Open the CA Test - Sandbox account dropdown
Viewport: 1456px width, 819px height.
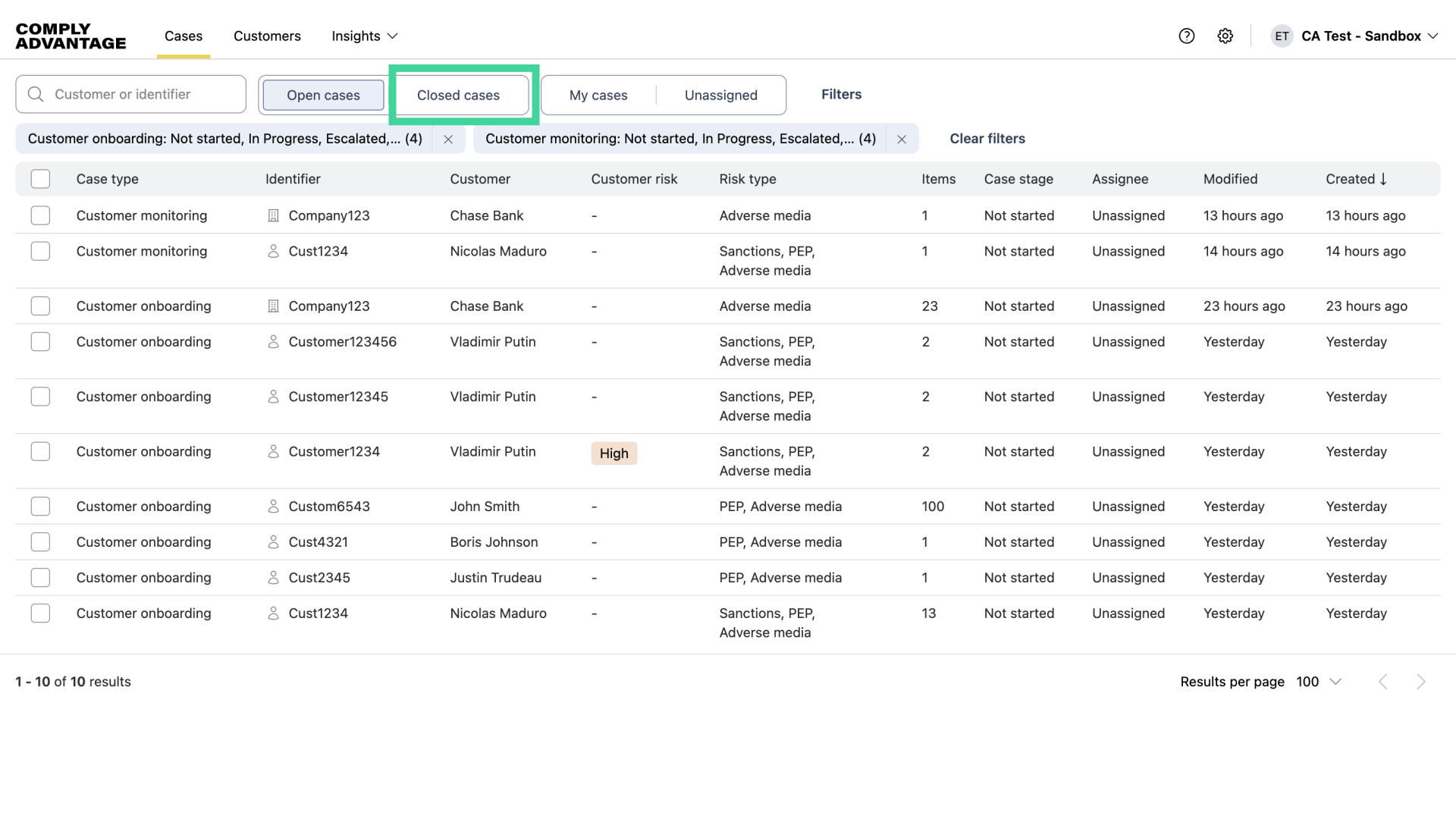[x=1369, y=36]
